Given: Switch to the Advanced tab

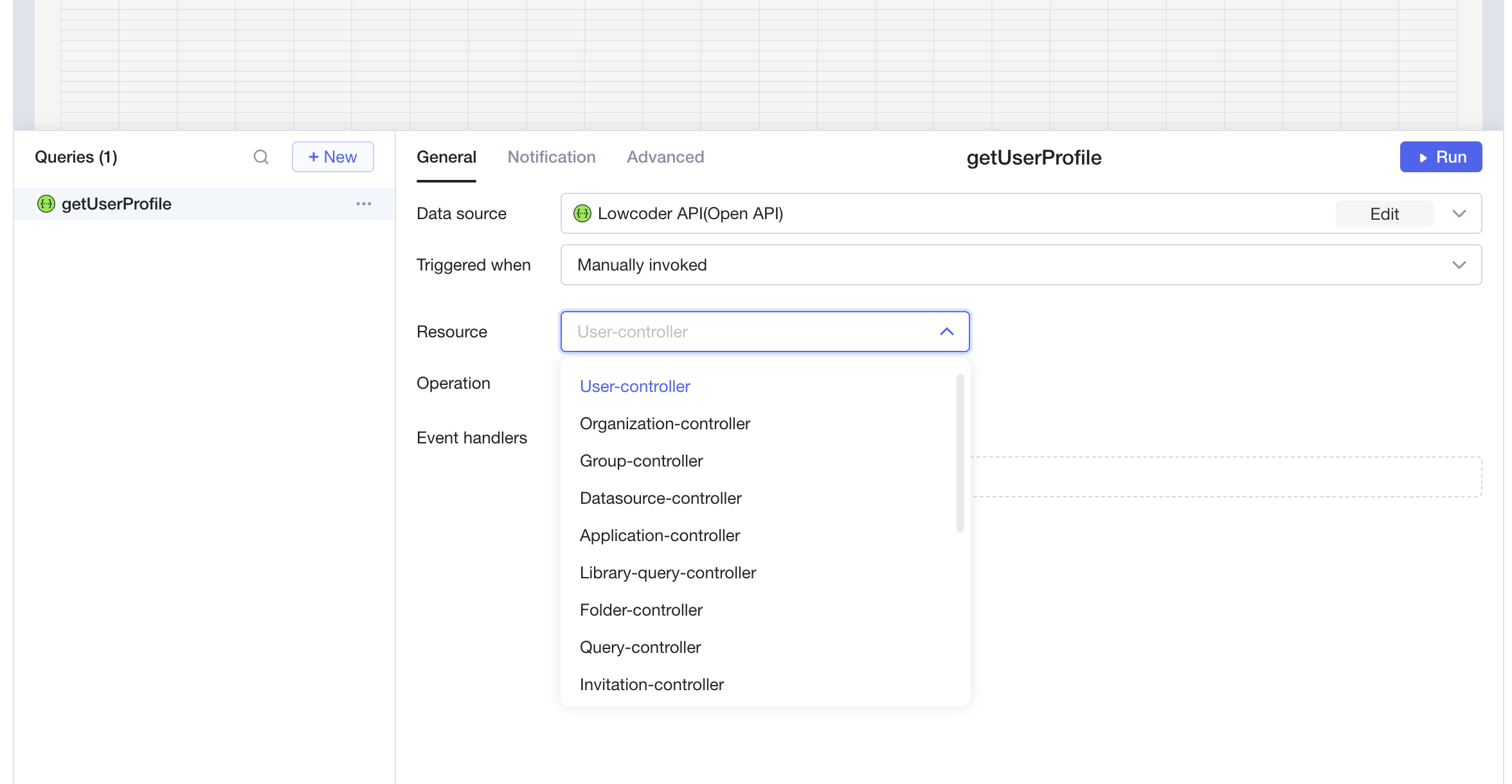Looking at the screenshot, I should [x=665, y=157].
